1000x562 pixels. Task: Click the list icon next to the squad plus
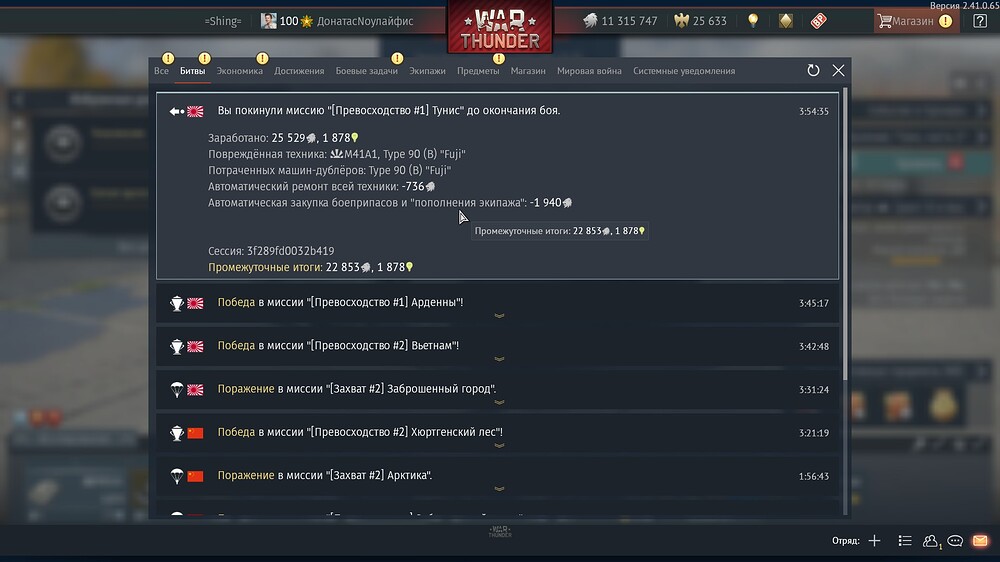tap(904, 541)
